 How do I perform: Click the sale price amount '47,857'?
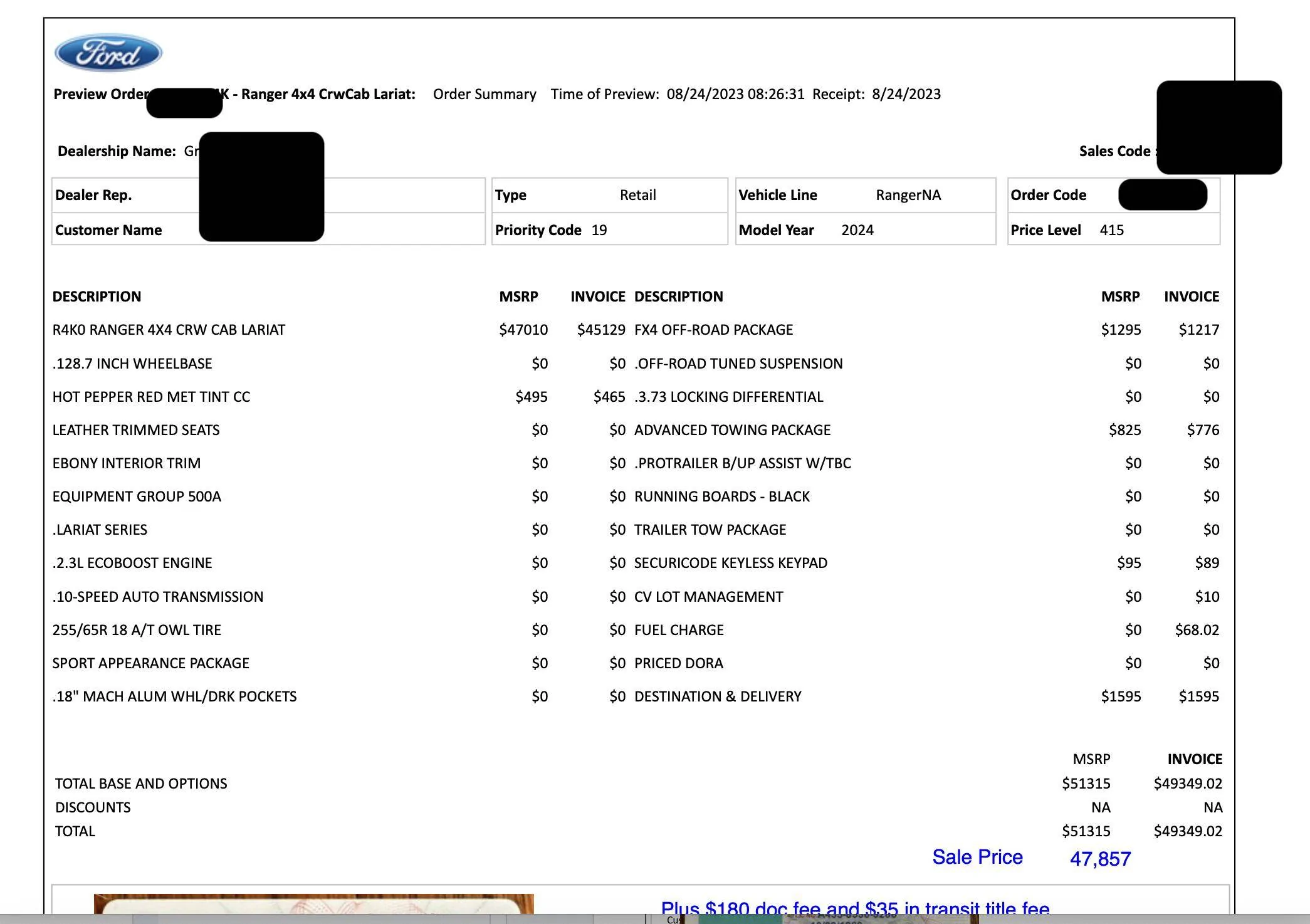(1101, 858)
